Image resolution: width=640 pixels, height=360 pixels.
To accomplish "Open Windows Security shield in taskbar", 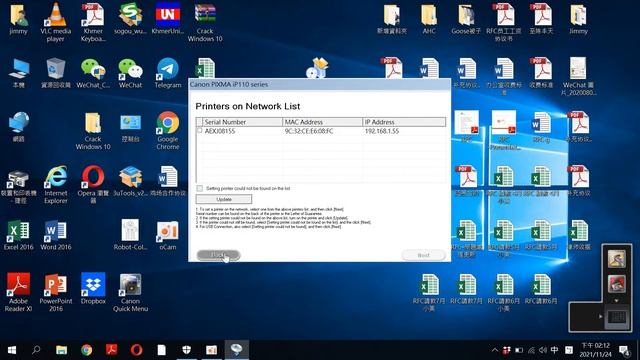I will (187, 350).
